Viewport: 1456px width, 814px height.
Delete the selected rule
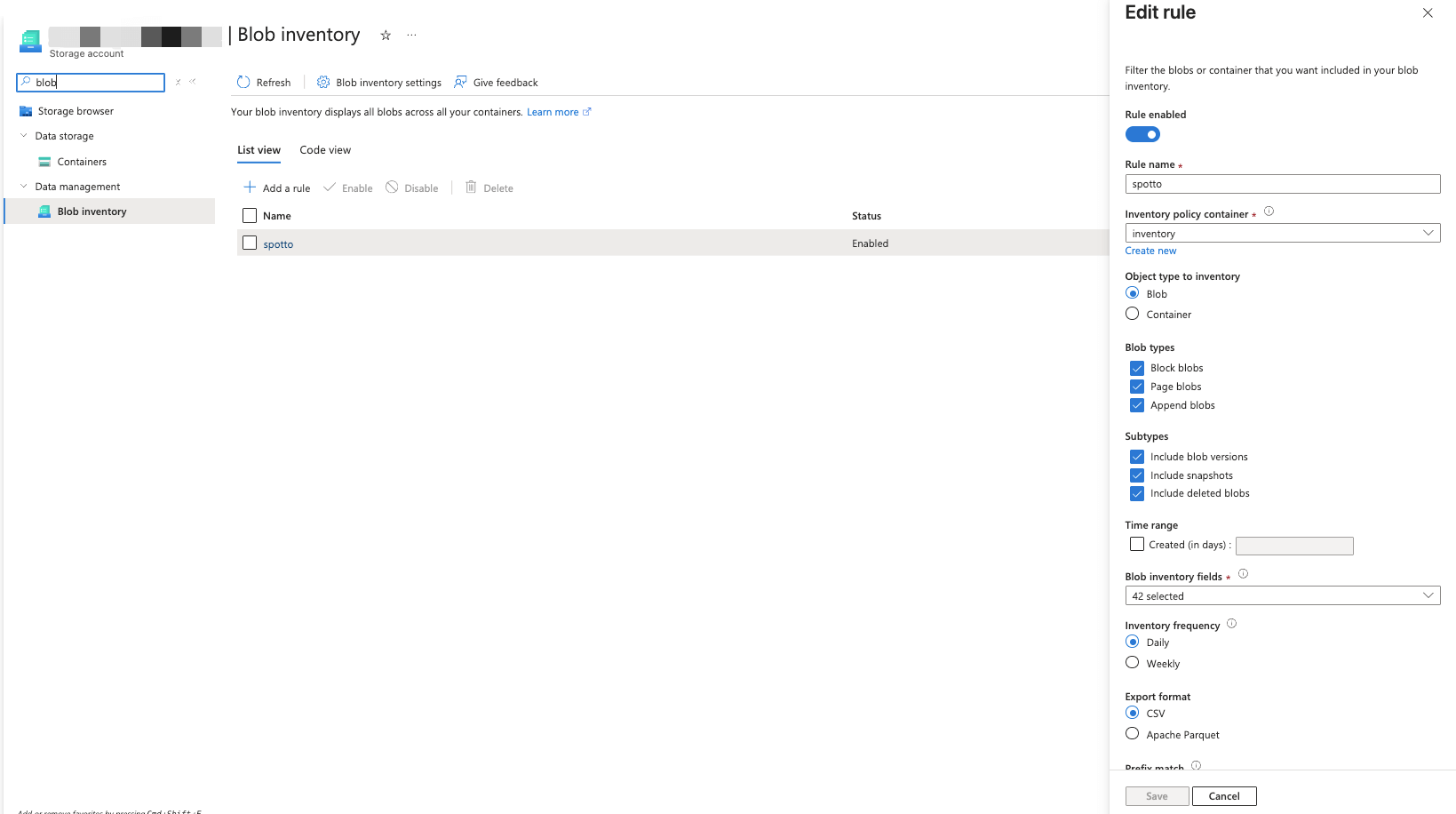pos(489,188)
